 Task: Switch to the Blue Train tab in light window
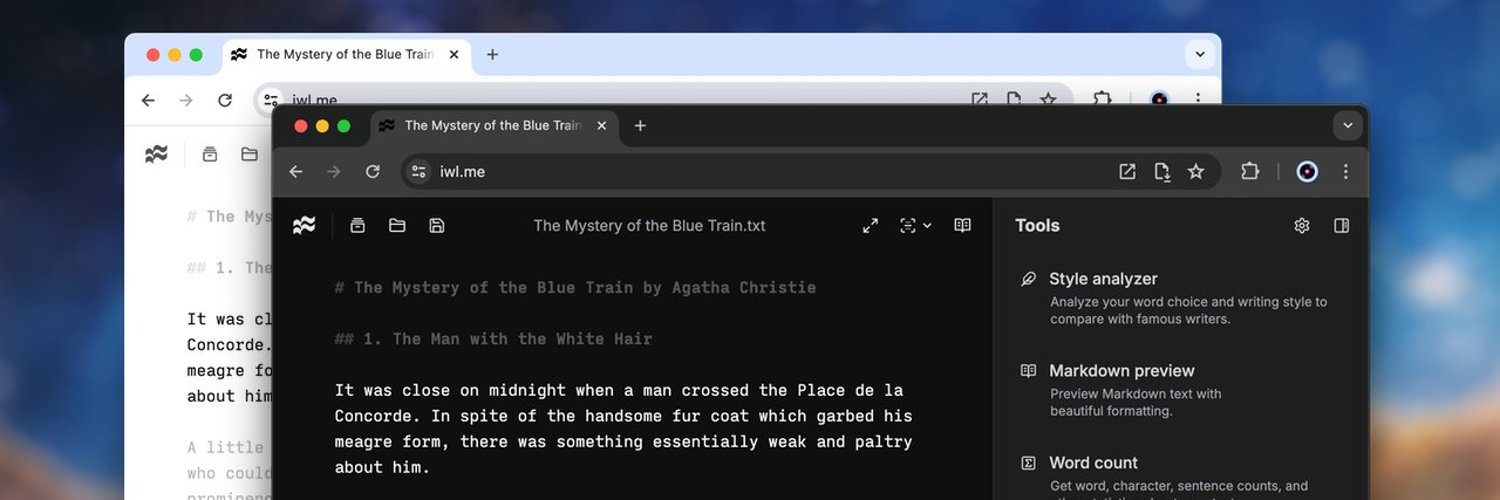click(344, 55)
